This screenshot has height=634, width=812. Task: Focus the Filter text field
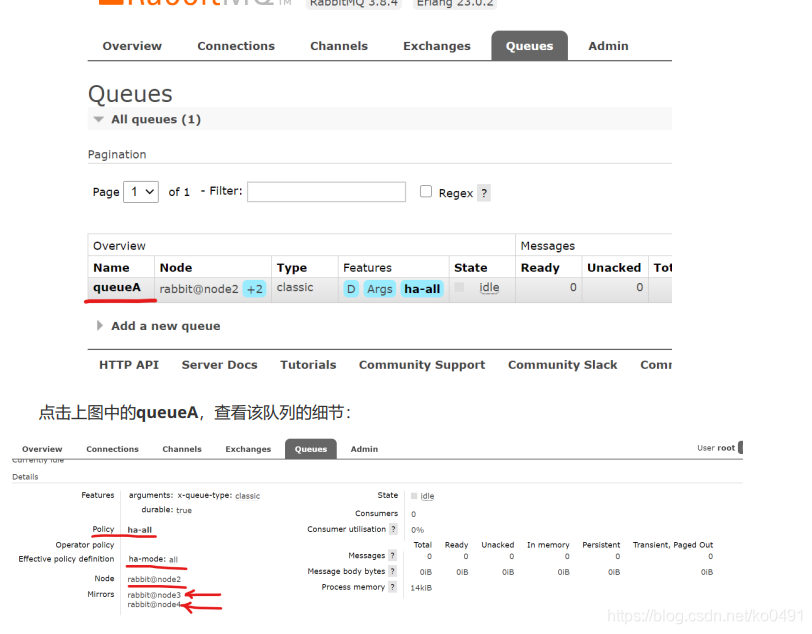coord(326,192)
